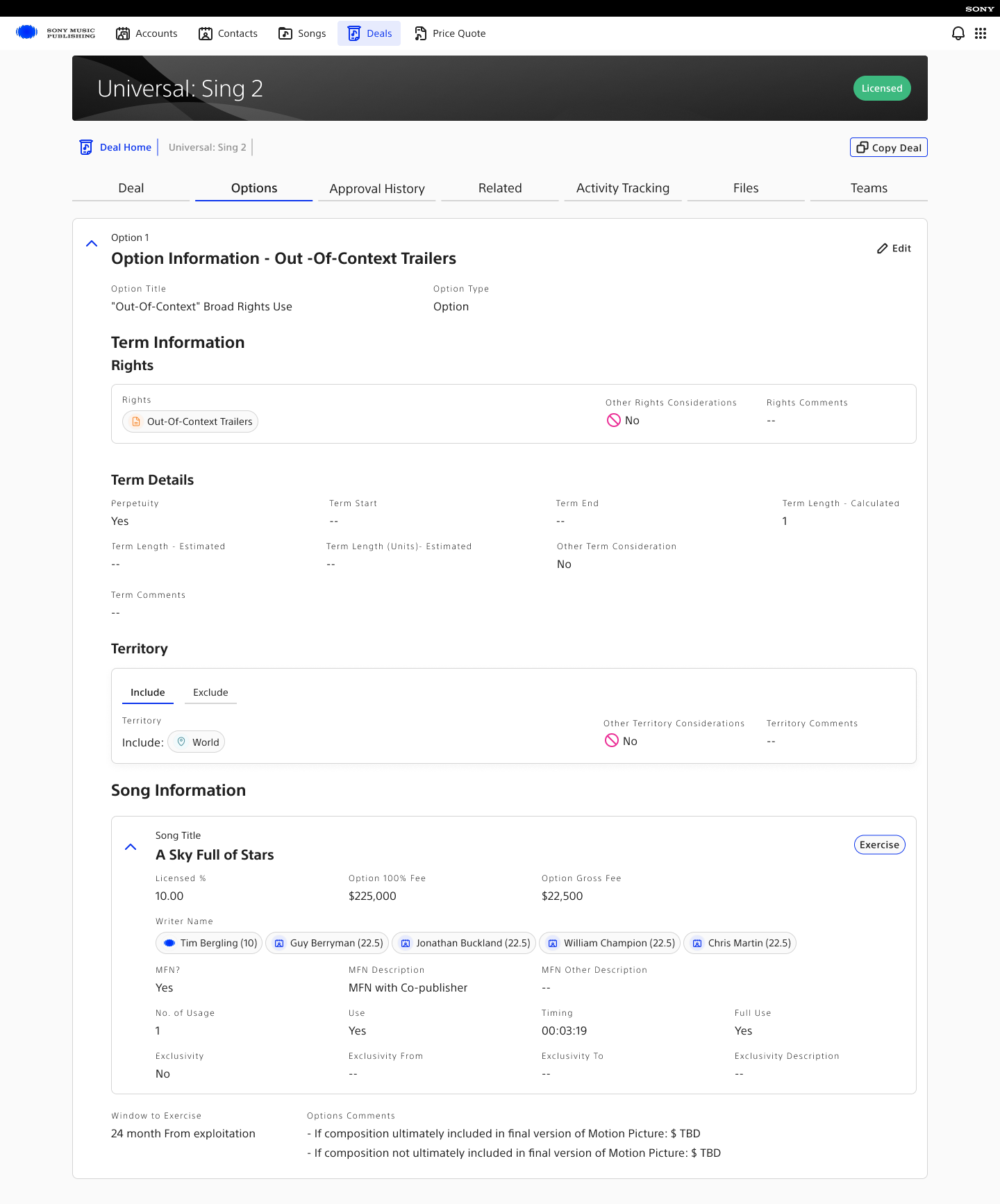
Task: Click the Out-Of-Context Trailers document icon
Action: [136, 421]
